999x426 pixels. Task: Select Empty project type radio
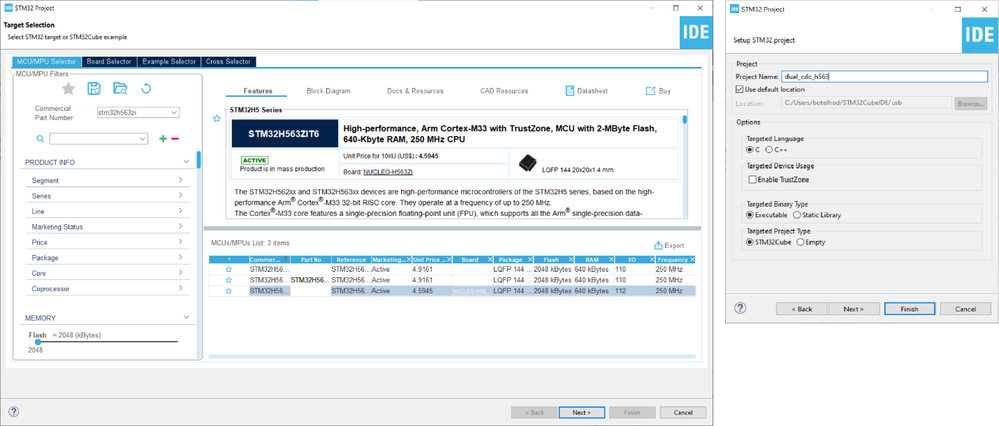coord(800,242)
